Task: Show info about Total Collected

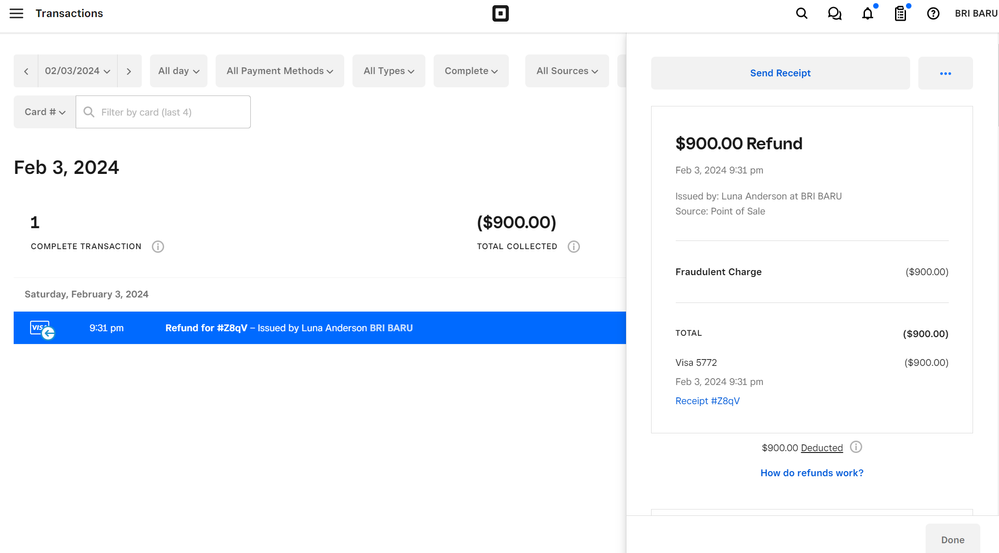Action: [x=574, y=247]
